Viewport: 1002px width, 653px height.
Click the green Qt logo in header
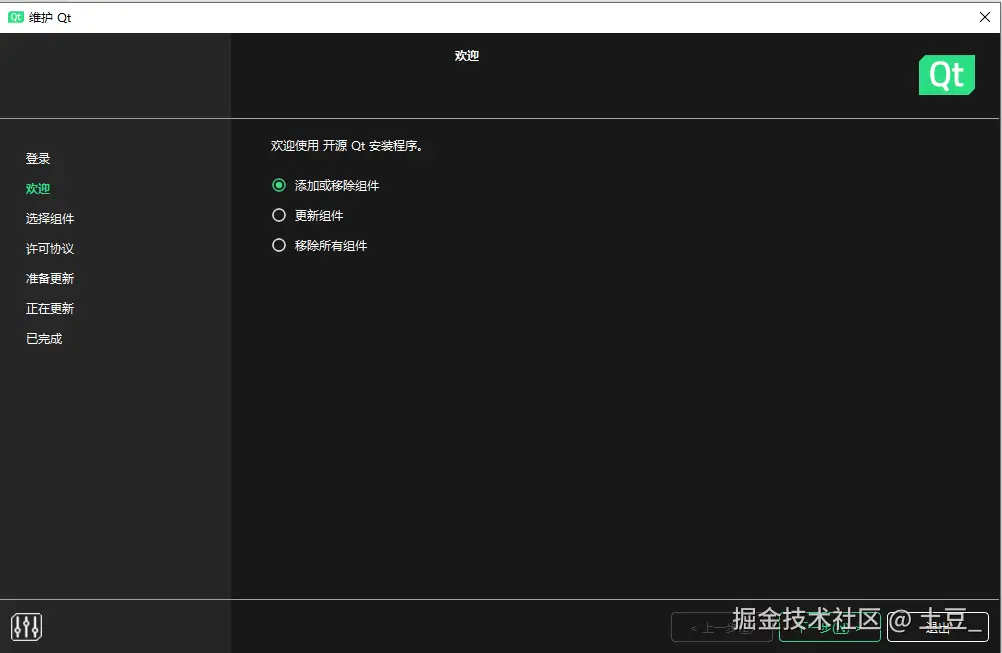pyautogui.click(x=946, y=75)
